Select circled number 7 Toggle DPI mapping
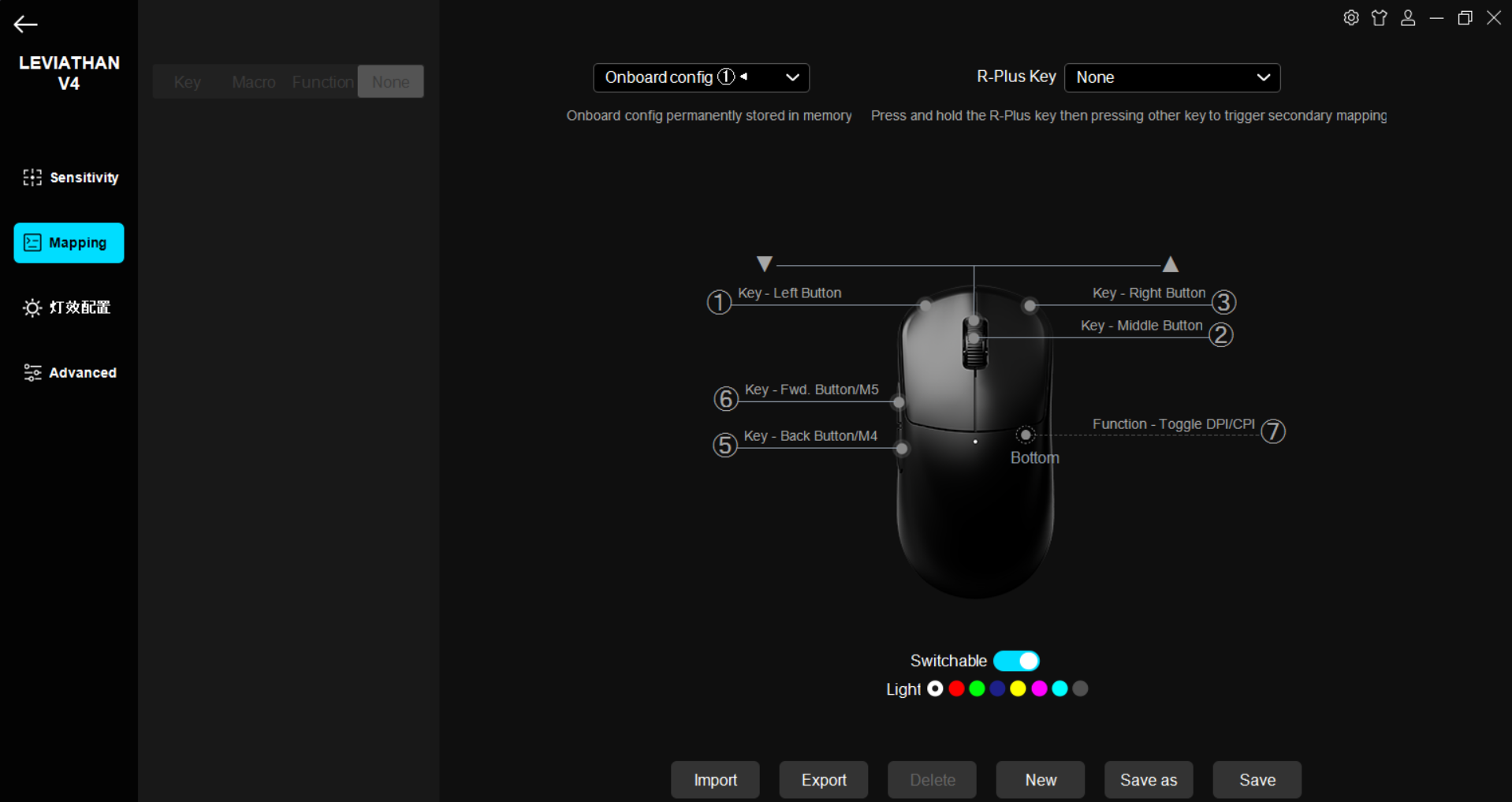 point(1273,431)
